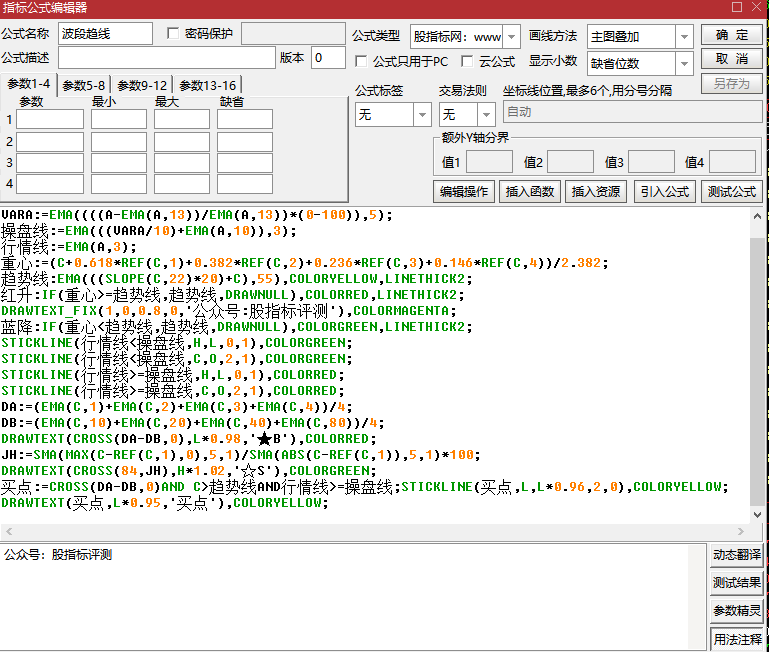Click the vertical scrollbar thumb in code editor
Screen dimensions: 769x652
tap(757, 371)
